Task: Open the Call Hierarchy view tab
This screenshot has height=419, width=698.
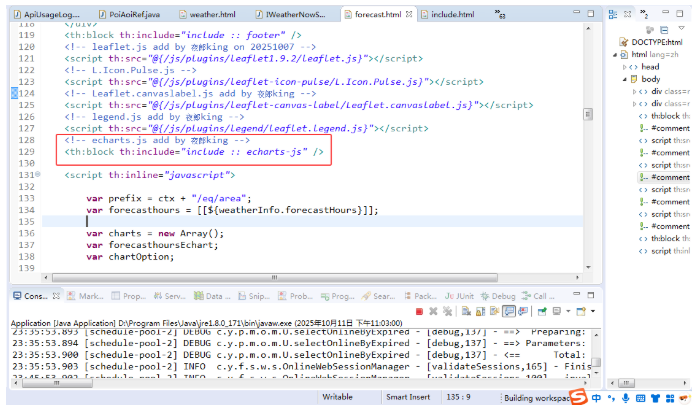Action: [538, 296]
